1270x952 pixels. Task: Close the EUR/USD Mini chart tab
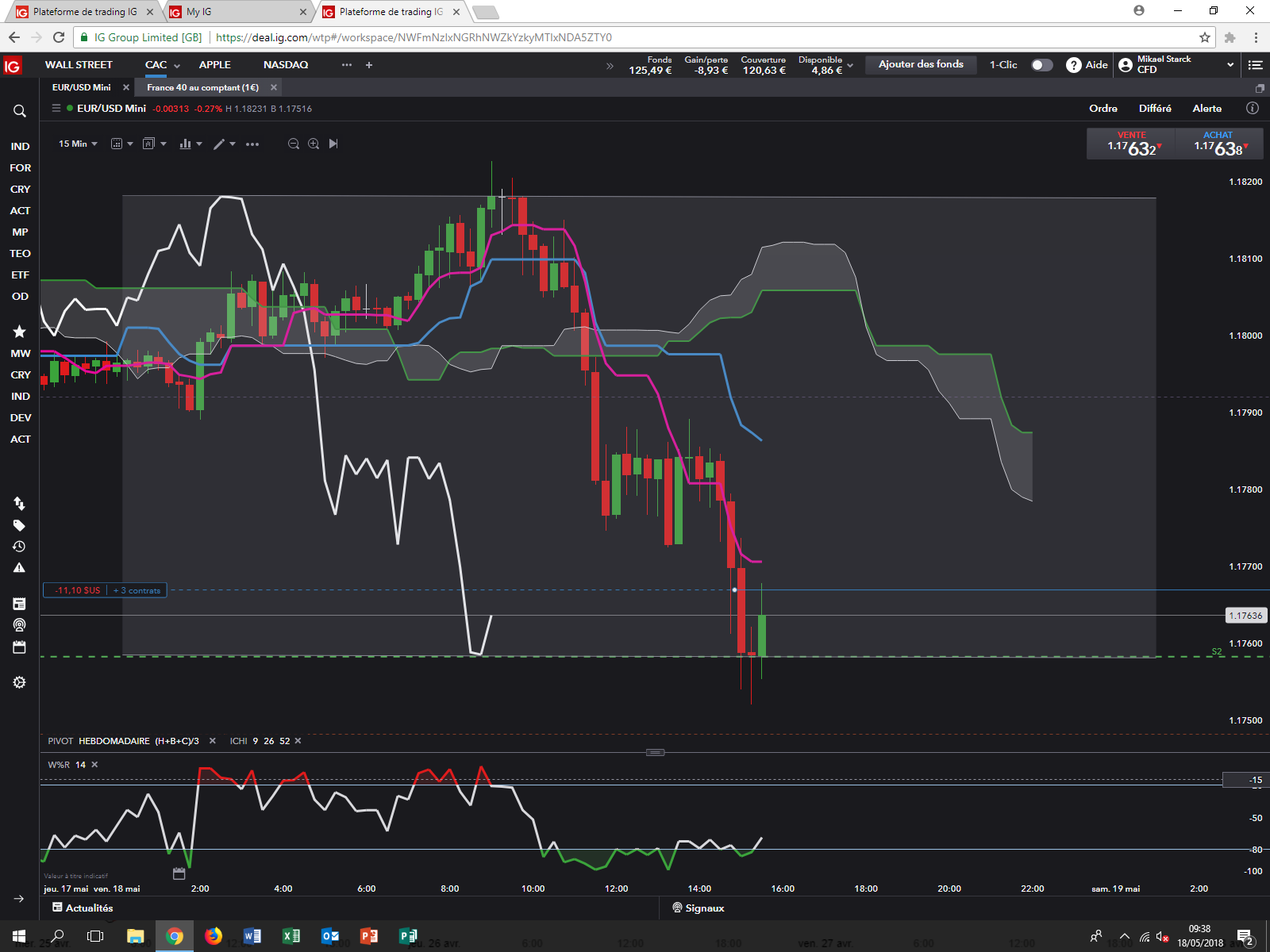126,87
